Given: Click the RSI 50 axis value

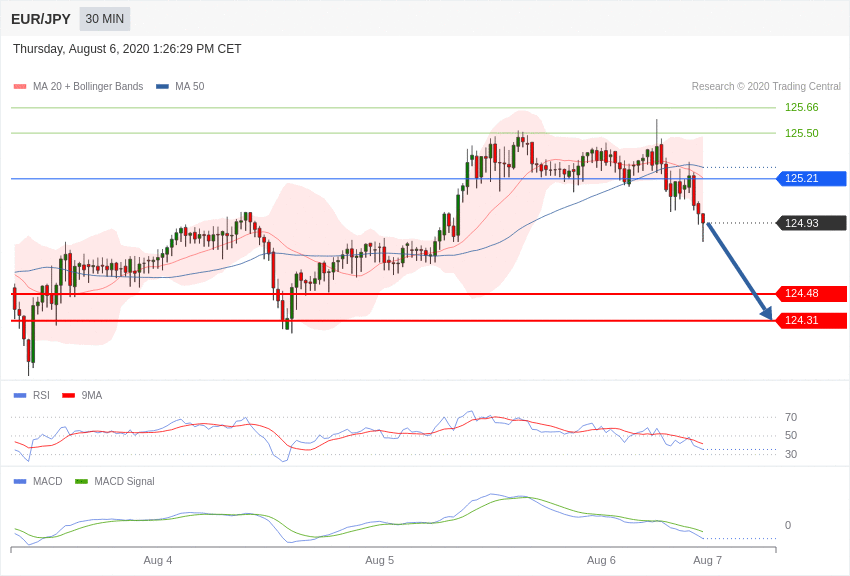Looking at the screenshot, I should (791, 436).
